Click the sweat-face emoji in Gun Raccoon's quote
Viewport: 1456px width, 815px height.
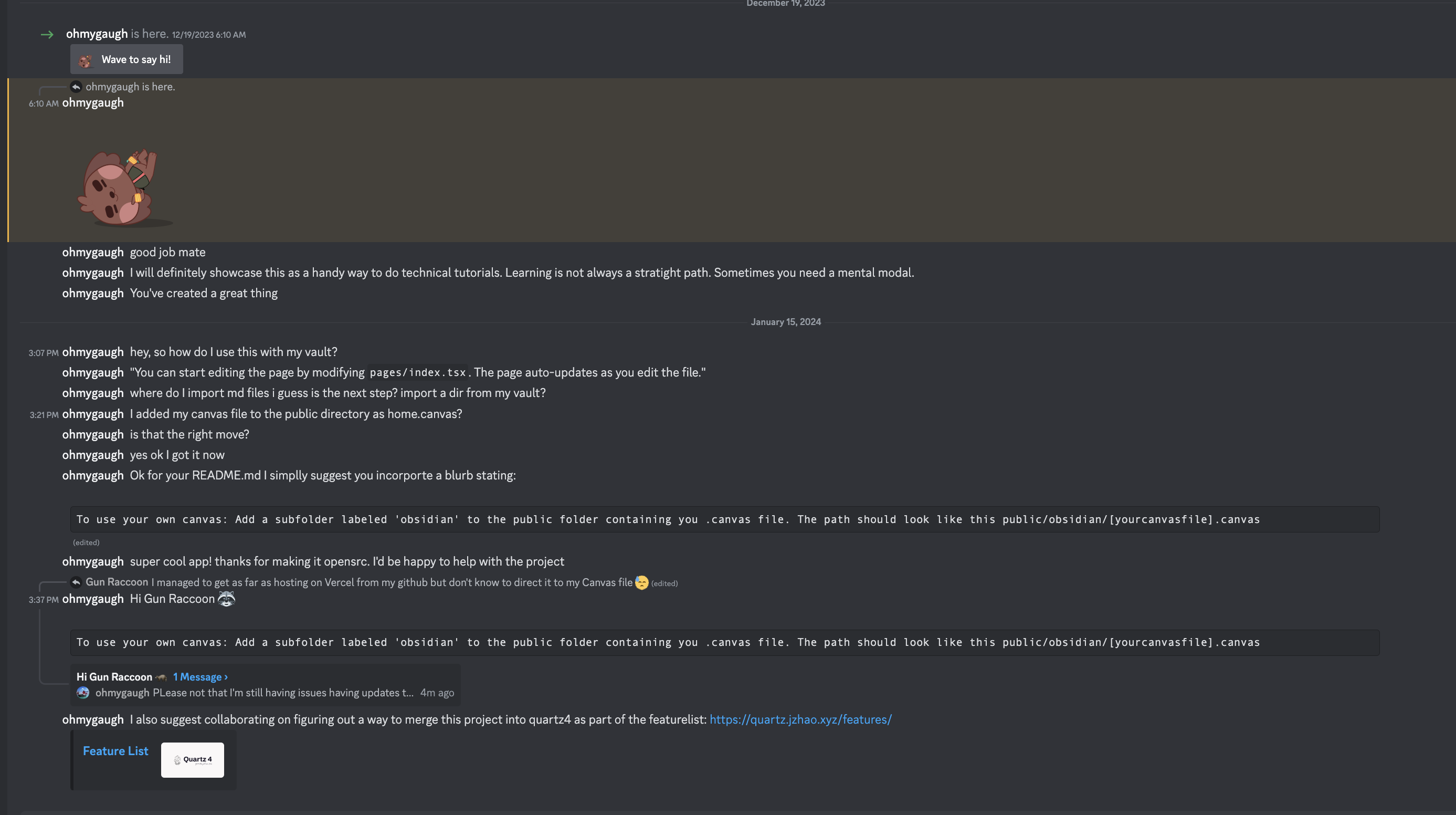641,582
